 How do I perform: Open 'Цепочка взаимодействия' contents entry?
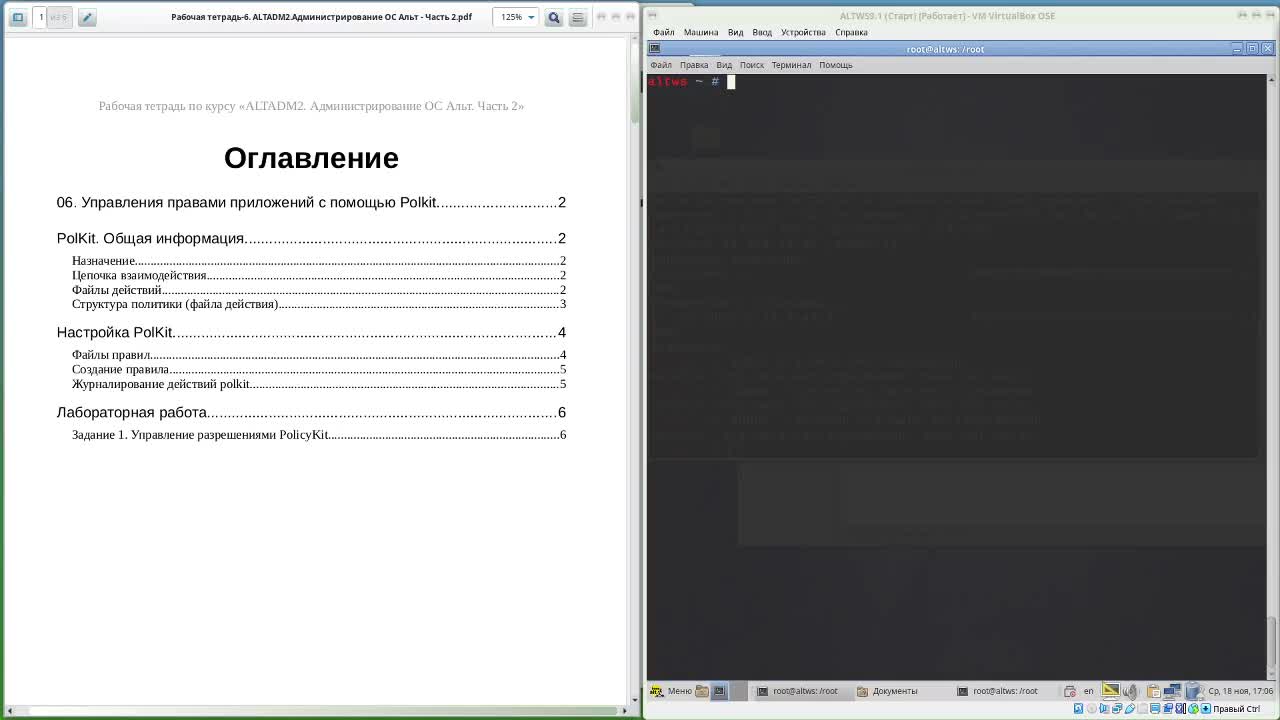pos(319,275)
